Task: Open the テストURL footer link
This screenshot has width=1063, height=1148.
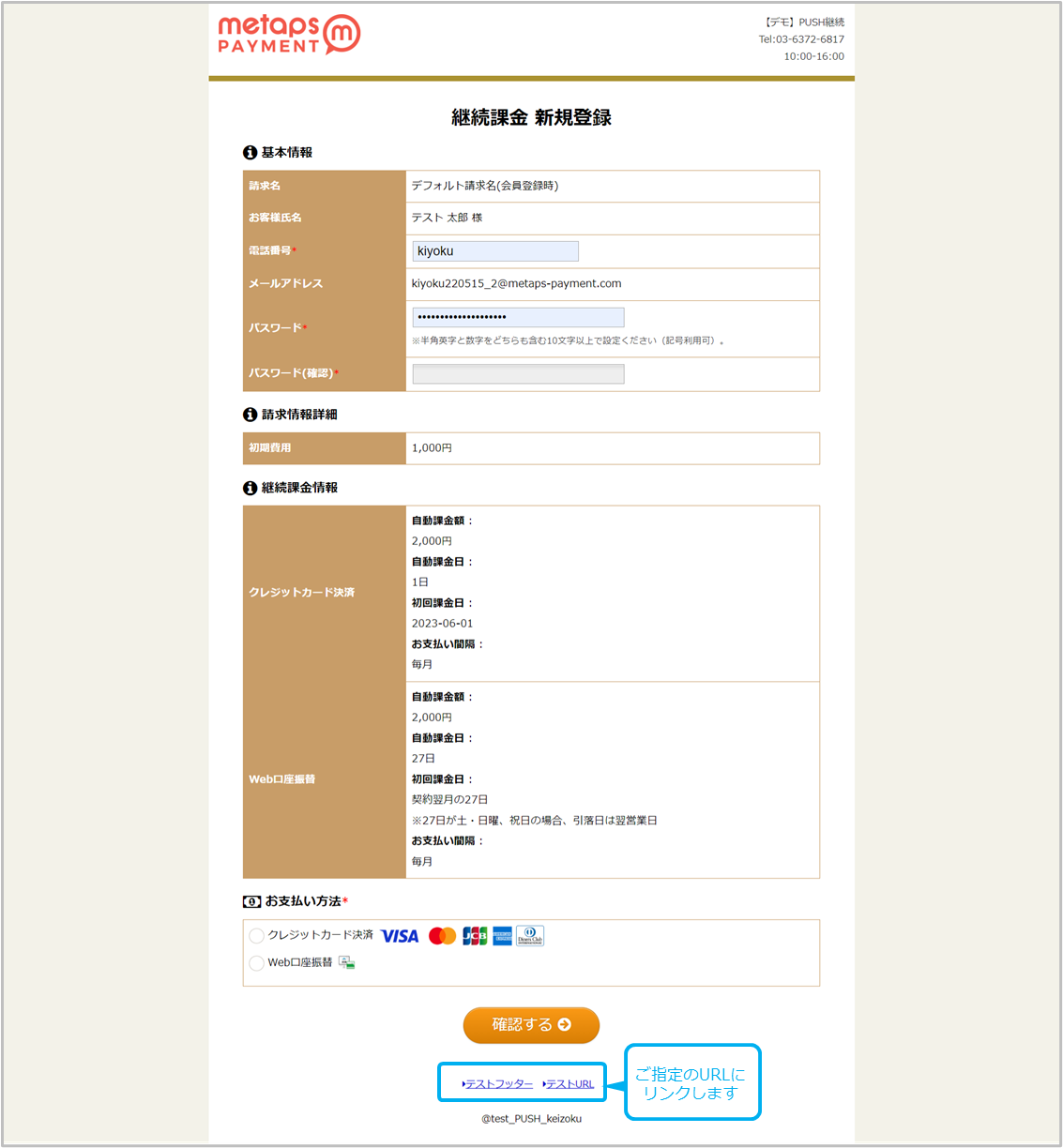Action: point(569,1084)
